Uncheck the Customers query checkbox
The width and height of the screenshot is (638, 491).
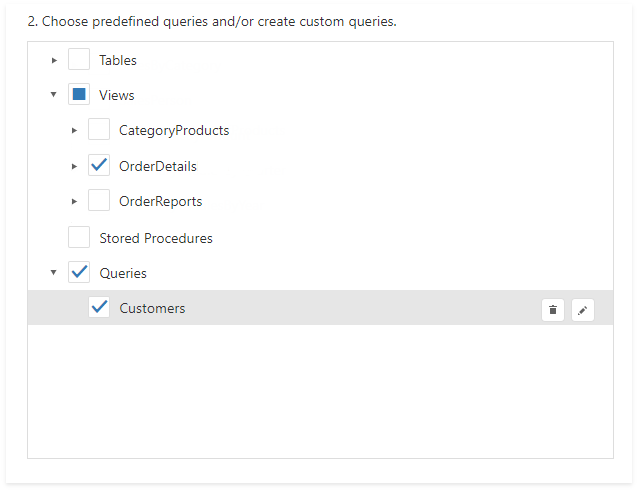(x=99, y=308)
